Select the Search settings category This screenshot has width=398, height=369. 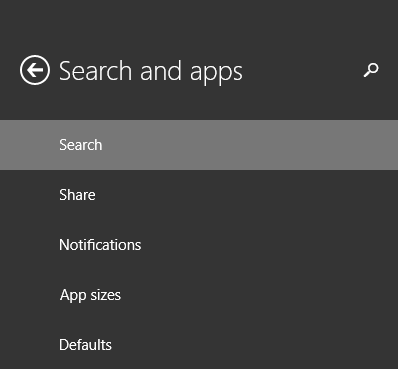(199, 145)
